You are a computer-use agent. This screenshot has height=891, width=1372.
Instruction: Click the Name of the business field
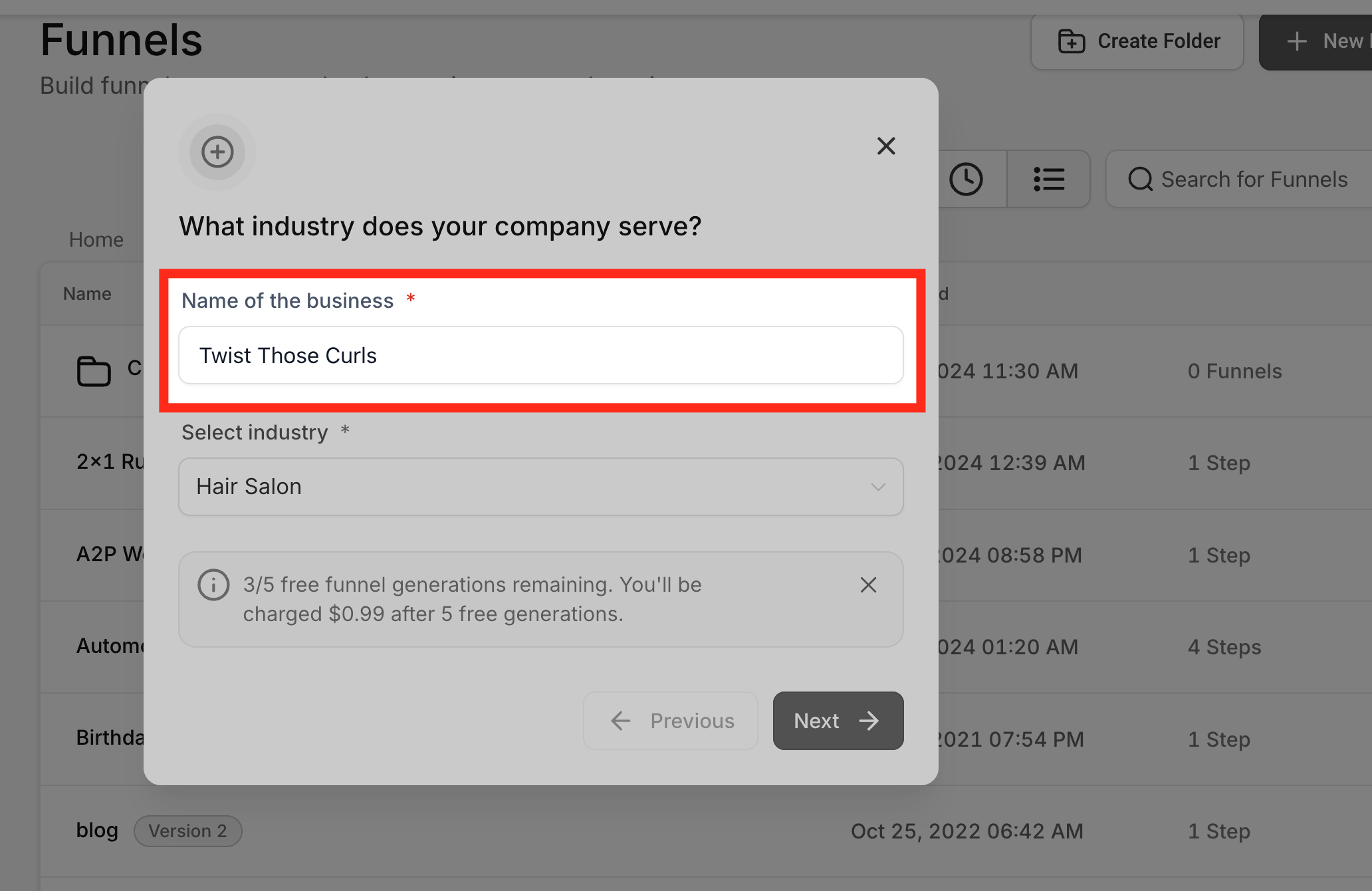point(540,356)
